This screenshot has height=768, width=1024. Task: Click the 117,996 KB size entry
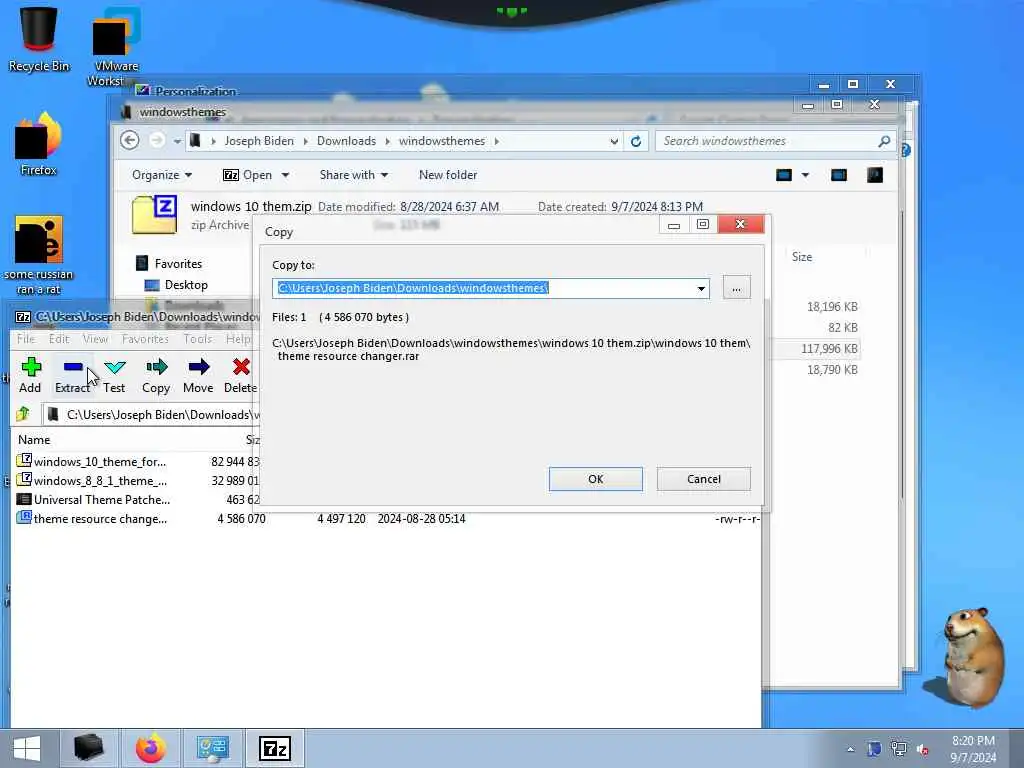pos(829,349)
